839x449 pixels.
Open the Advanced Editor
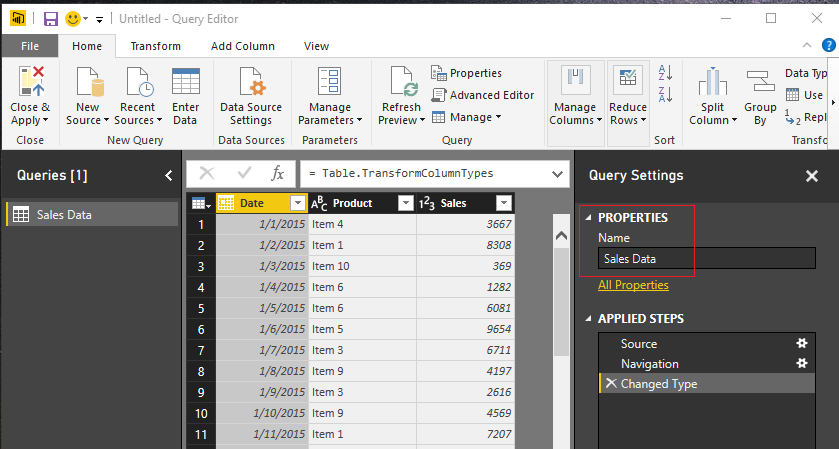(483, 95)
